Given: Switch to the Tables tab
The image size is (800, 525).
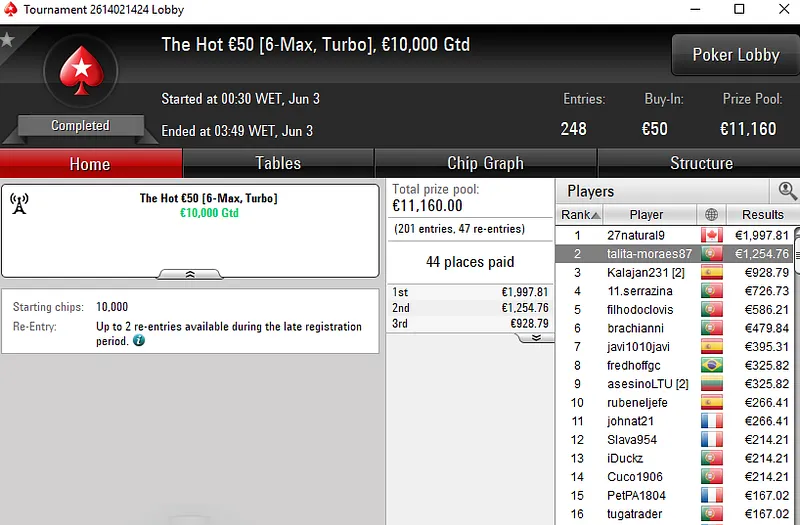Looking at the screenshot, I should (278, 163).
